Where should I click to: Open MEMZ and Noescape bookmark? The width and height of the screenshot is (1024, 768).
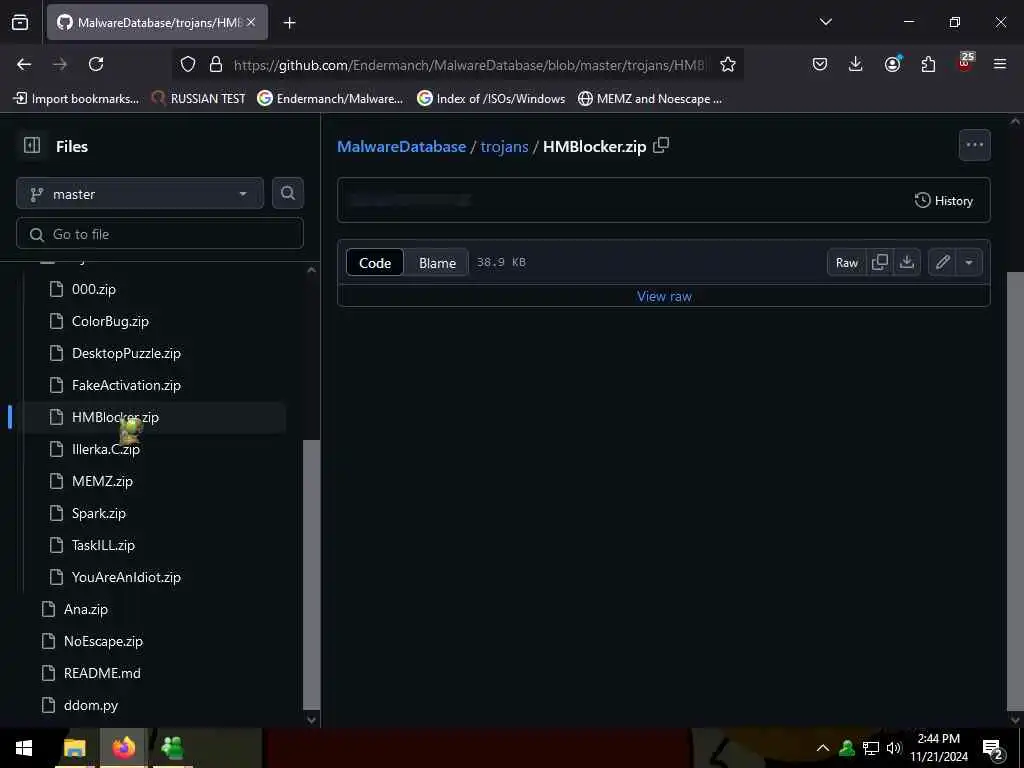(x=650, y=99)
